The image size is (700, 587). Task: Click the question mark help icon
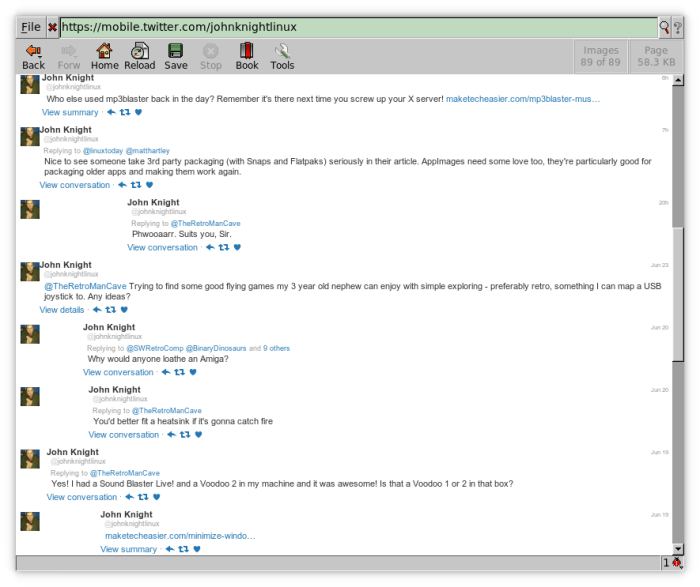pos(677,27)
